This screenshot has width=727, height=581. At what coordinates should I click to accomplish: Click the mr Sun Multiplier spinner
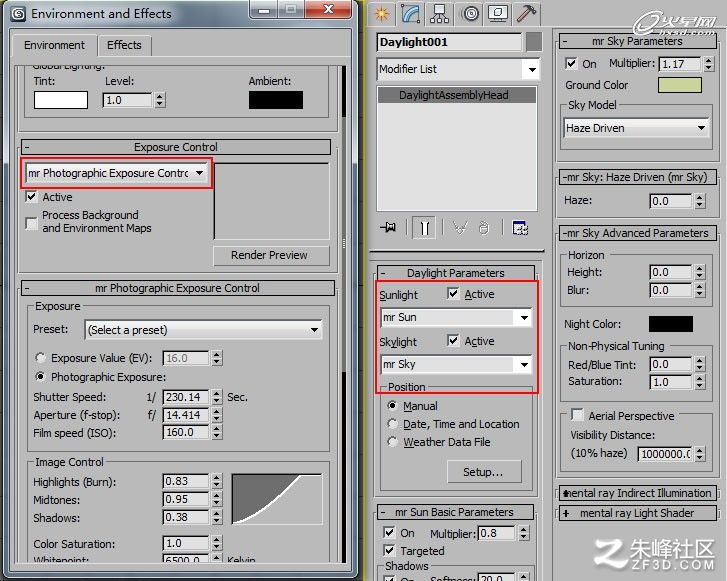coord(523,533)
